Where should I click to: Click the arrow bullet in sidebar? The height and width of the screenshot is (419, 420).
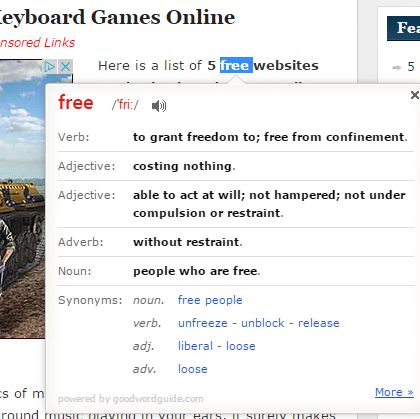tap(397, 68)
